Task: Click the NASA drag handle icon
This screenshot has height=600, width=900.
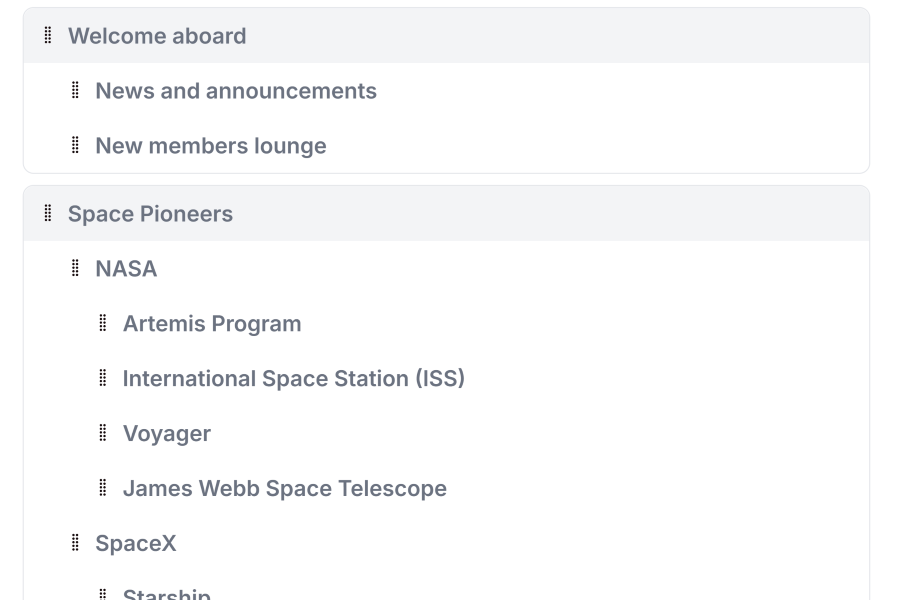Action: click(75, 269)
